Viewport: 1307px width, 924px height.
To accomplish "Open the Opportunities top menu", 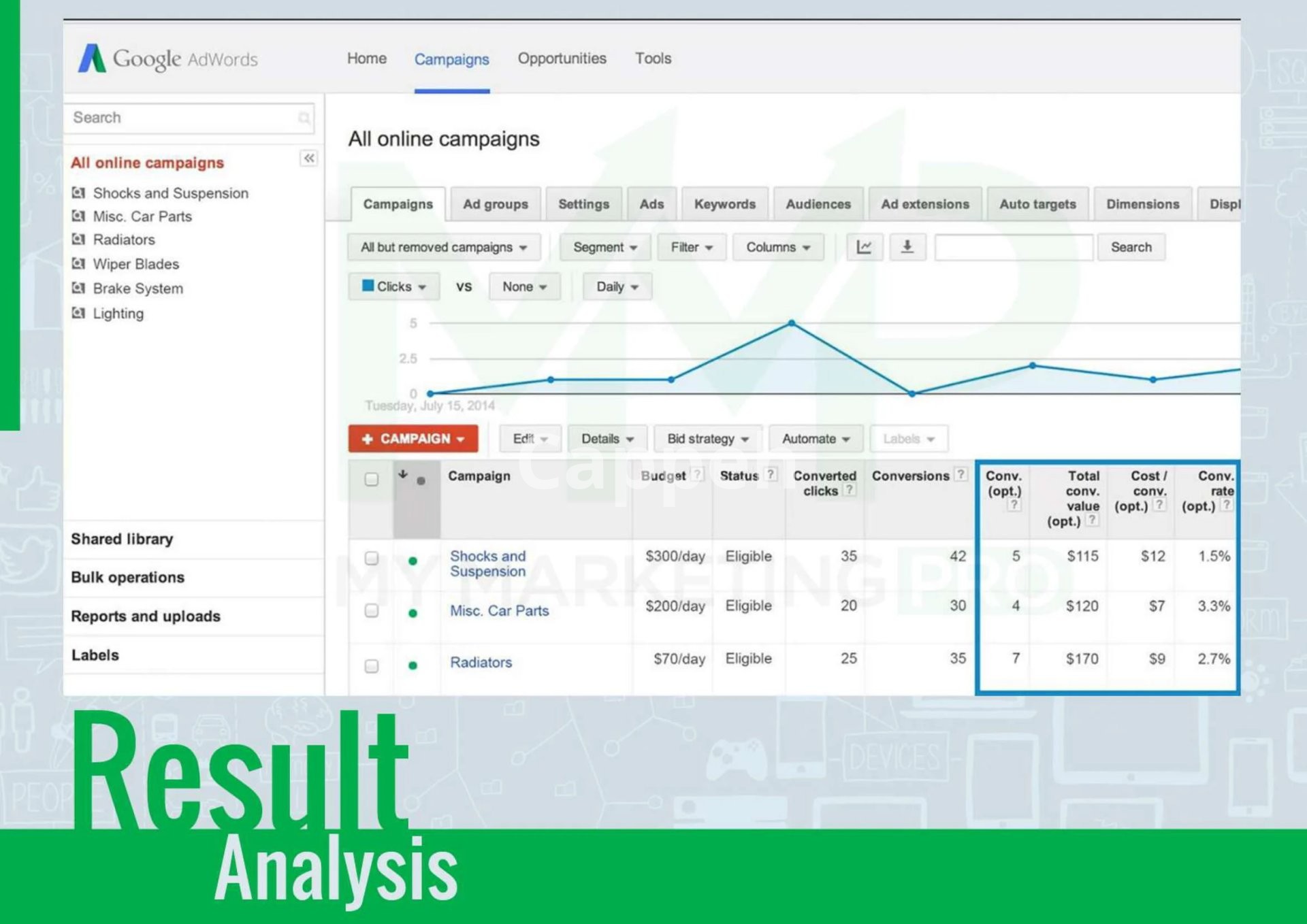I will click(x=562, y=59).
